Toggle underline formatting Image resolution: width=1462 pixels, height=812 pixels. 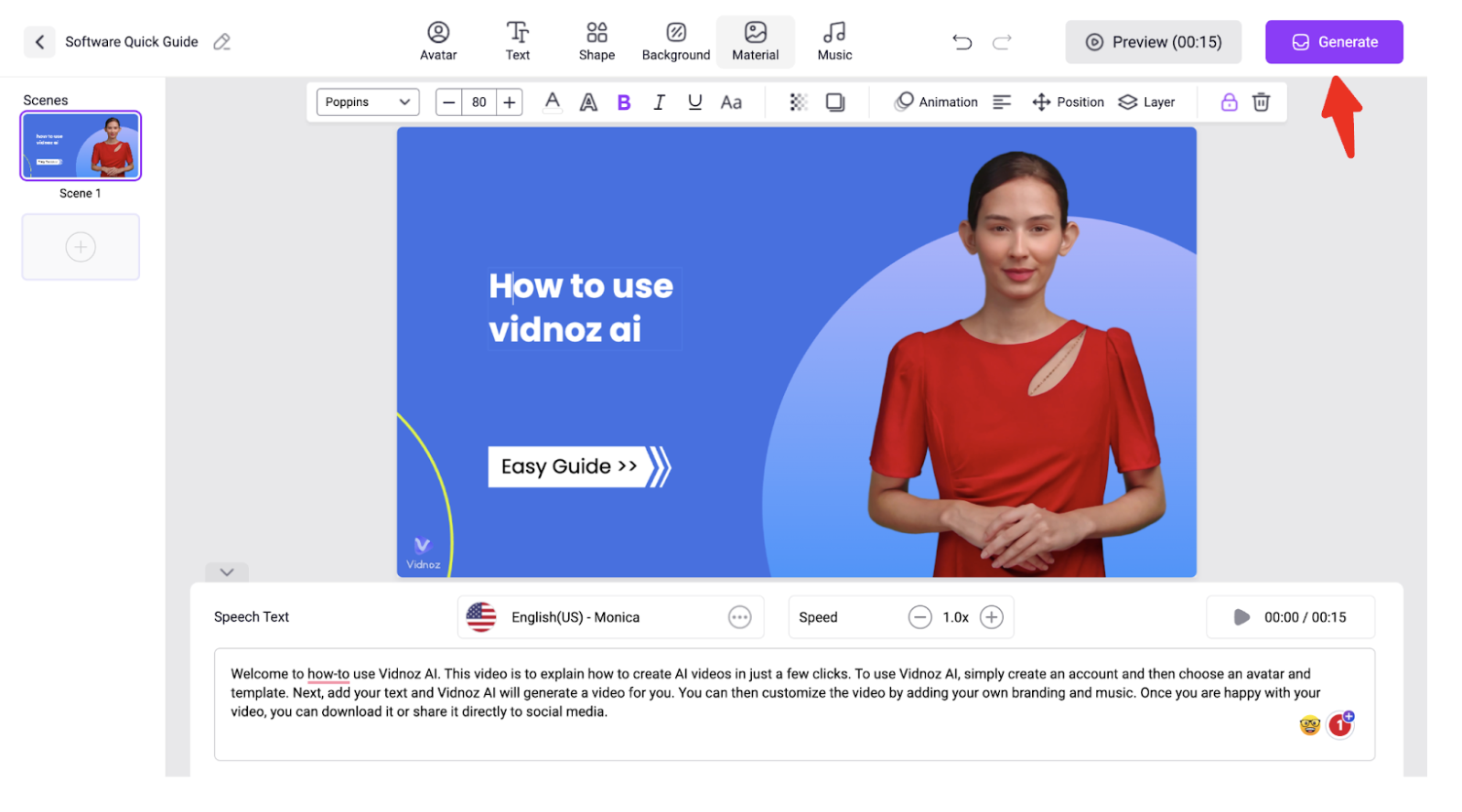695,102
